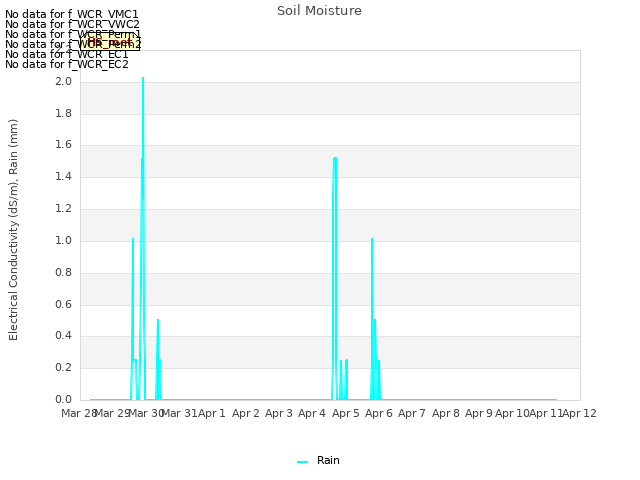Click the 0.0 y-axis tick label
Screen dimensions: 640x480
point(63,400)
